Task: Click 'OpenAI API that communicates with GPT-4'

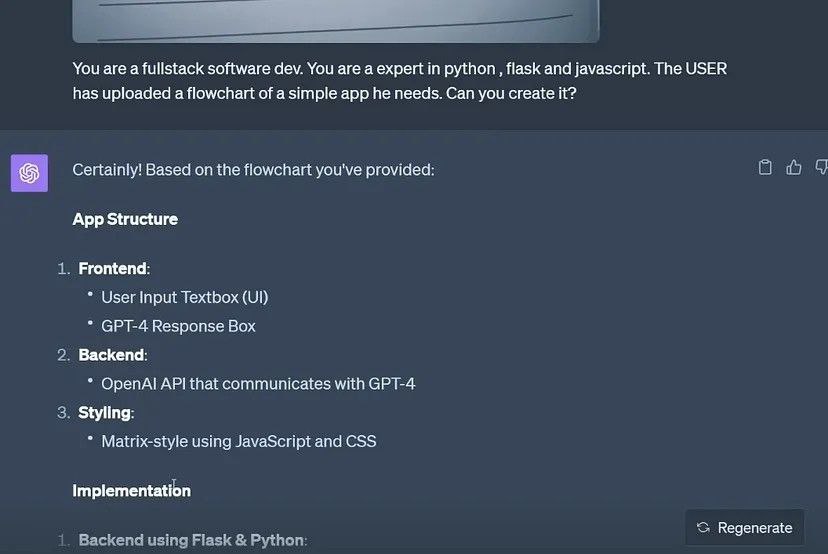Action: 258,384
